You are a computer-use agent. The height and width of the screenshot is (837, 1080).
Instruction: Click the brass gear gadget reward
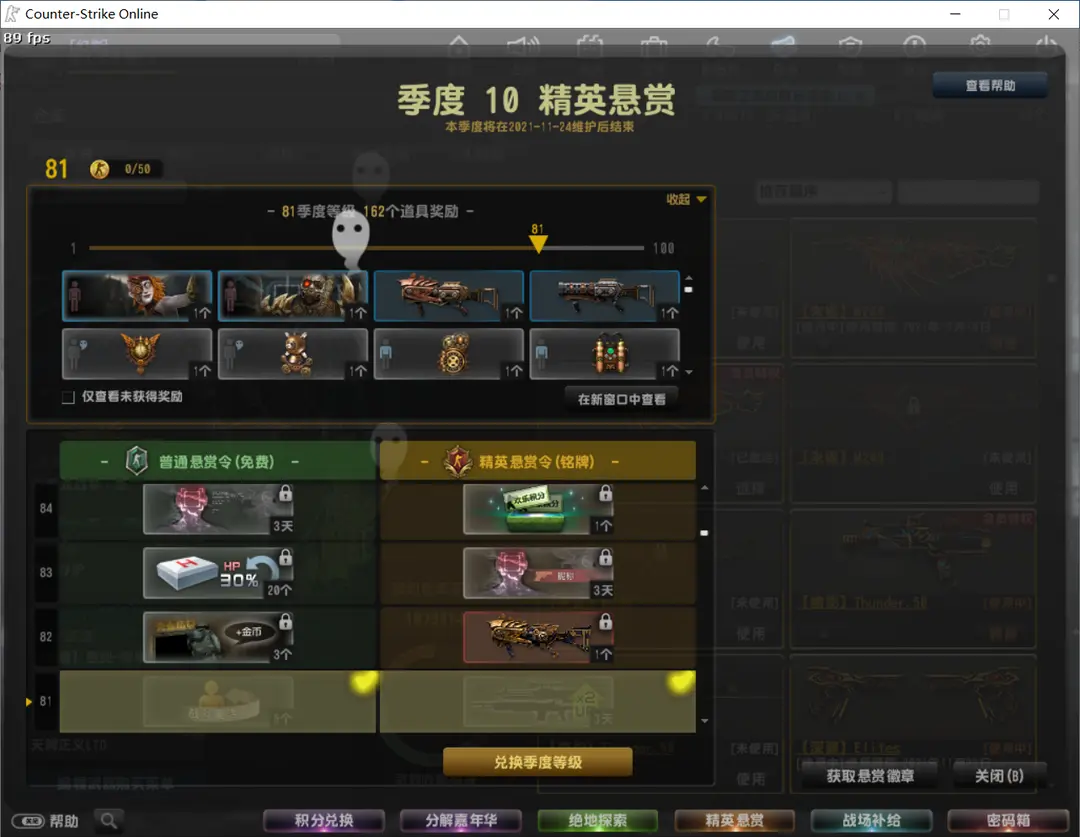[x=448, y=353]
